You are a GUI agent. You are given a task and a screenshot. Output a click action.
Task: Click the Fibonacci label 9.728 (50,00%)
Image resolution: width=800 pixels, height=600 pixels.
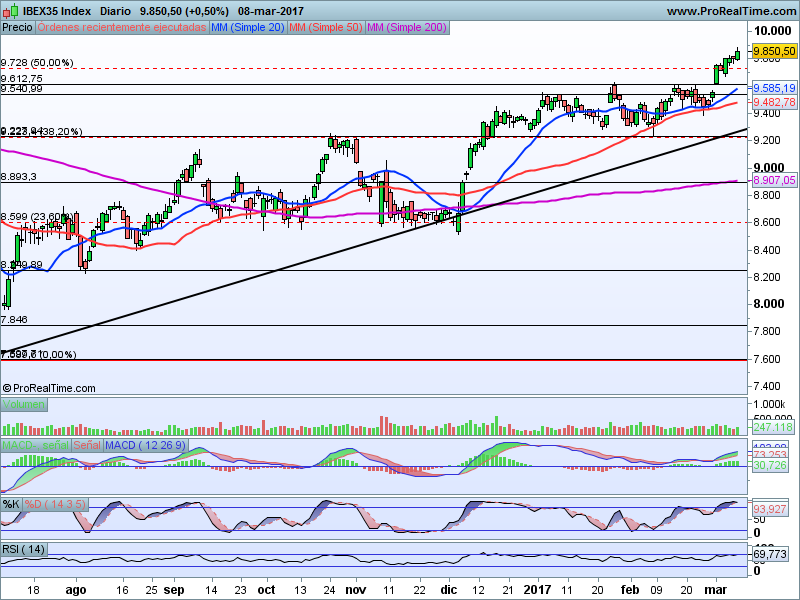(x=37, y=63)
